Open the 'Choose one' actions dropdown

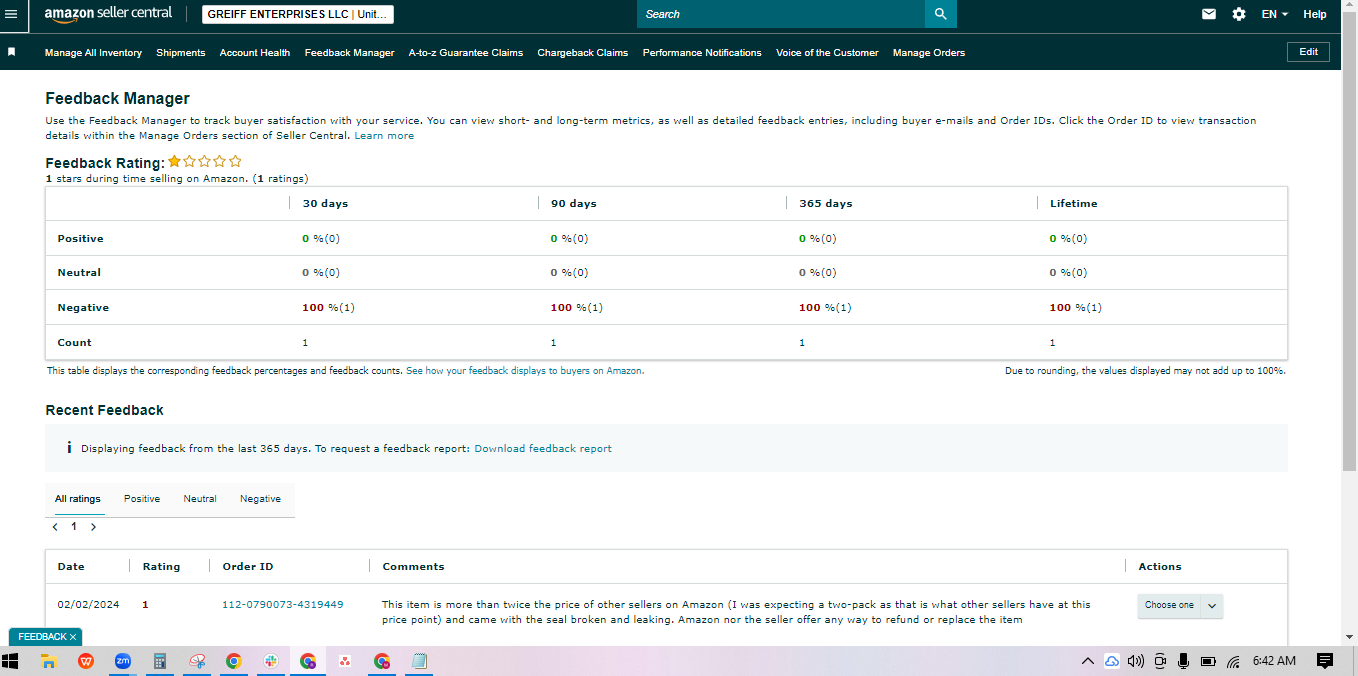pyautogui.click(x=1169, y=605)
